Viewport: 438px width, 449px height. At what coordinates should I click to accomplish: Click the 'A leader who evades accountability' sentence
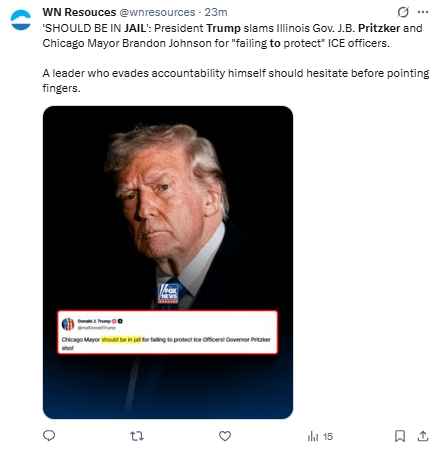coord(236,80)
